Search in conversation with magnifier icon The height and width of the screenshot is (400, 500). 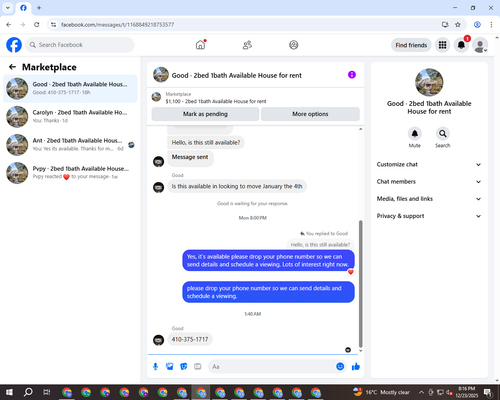click(442, 134)
